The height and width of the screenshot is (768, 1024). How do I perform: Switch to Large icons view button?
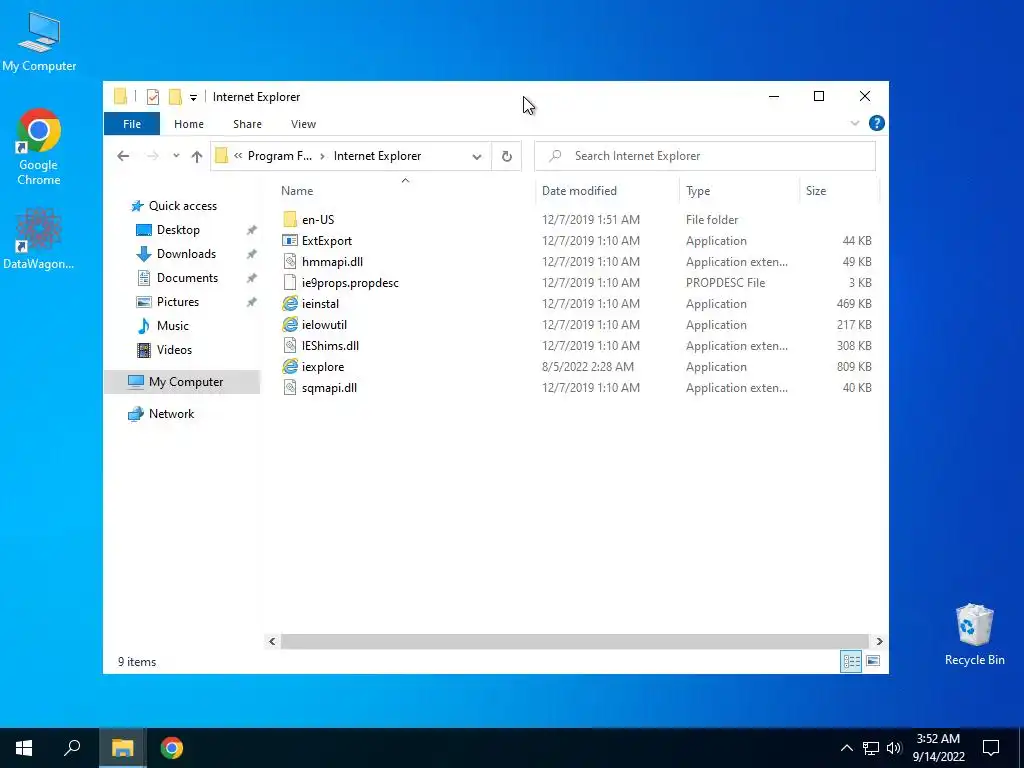click(873, 661)
